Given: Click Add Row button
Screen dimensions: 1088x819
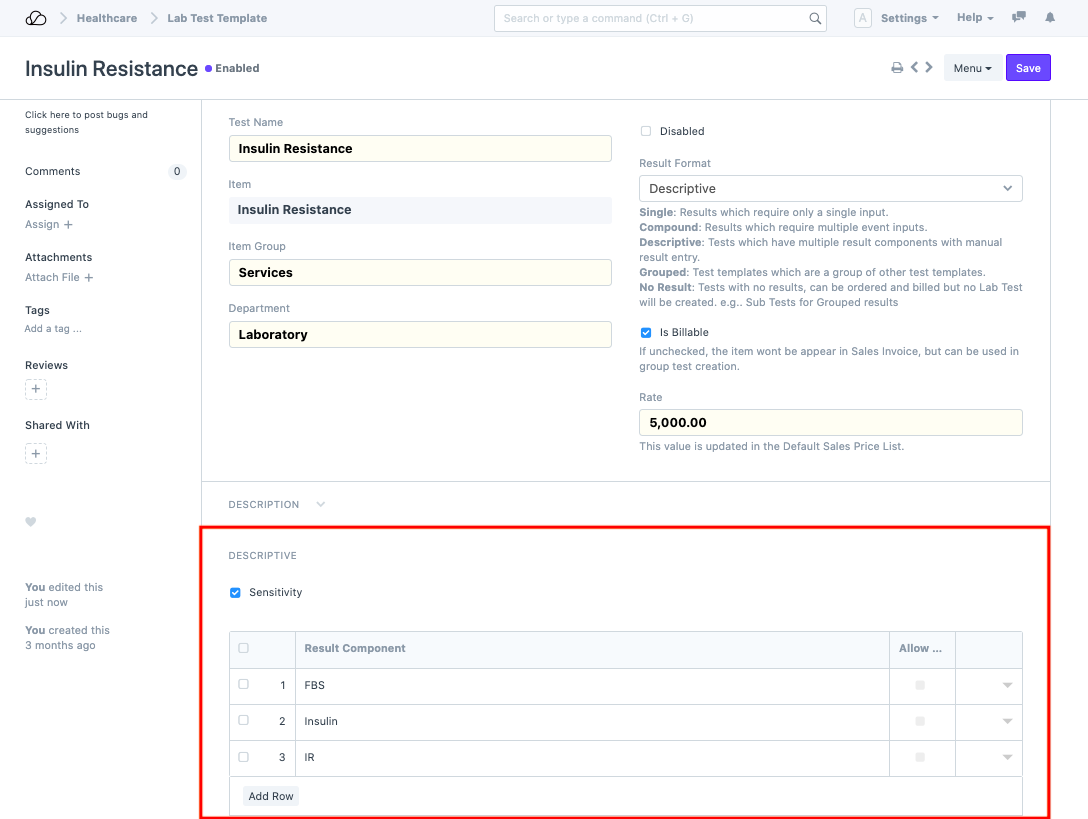Looking at the screenshot, I should [271, 796].
